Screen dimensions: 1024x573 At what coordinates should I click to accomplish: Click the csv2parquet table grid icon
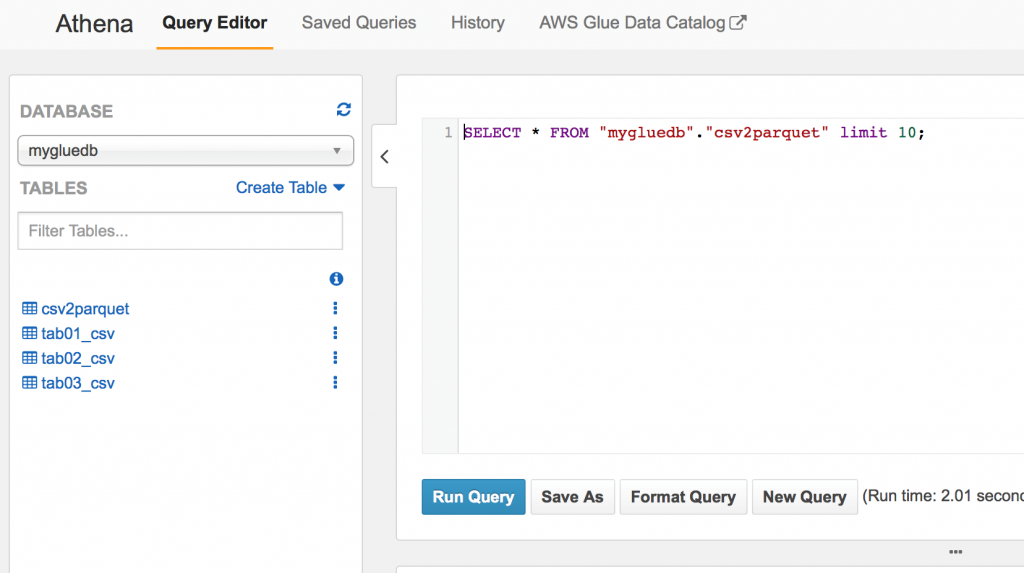(x=29, y=308)
